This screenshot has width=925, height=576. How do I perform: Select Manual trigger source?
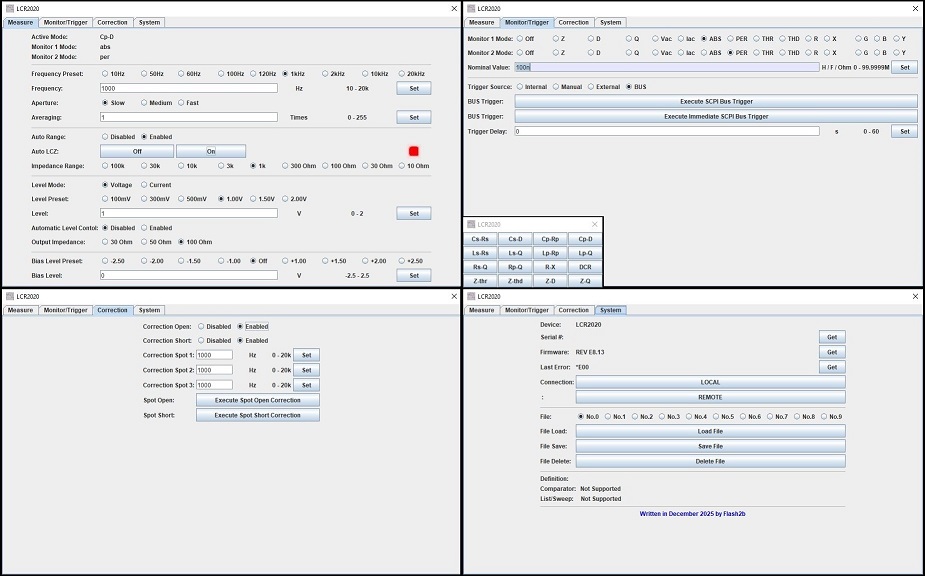coord(556,87)
